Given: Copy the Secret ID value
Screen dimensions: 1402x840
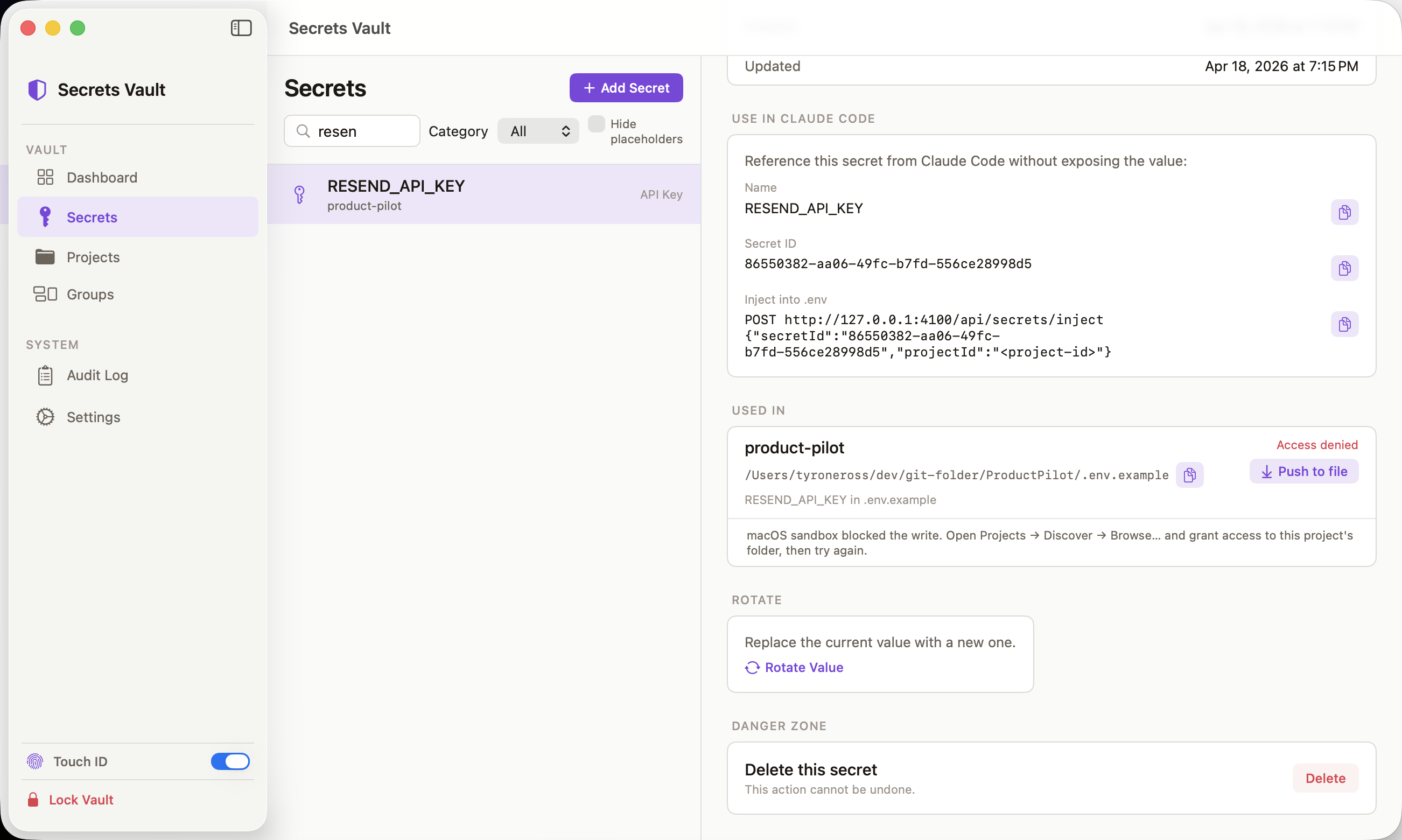Looking at the screenshot, I should pos(1345,268).
